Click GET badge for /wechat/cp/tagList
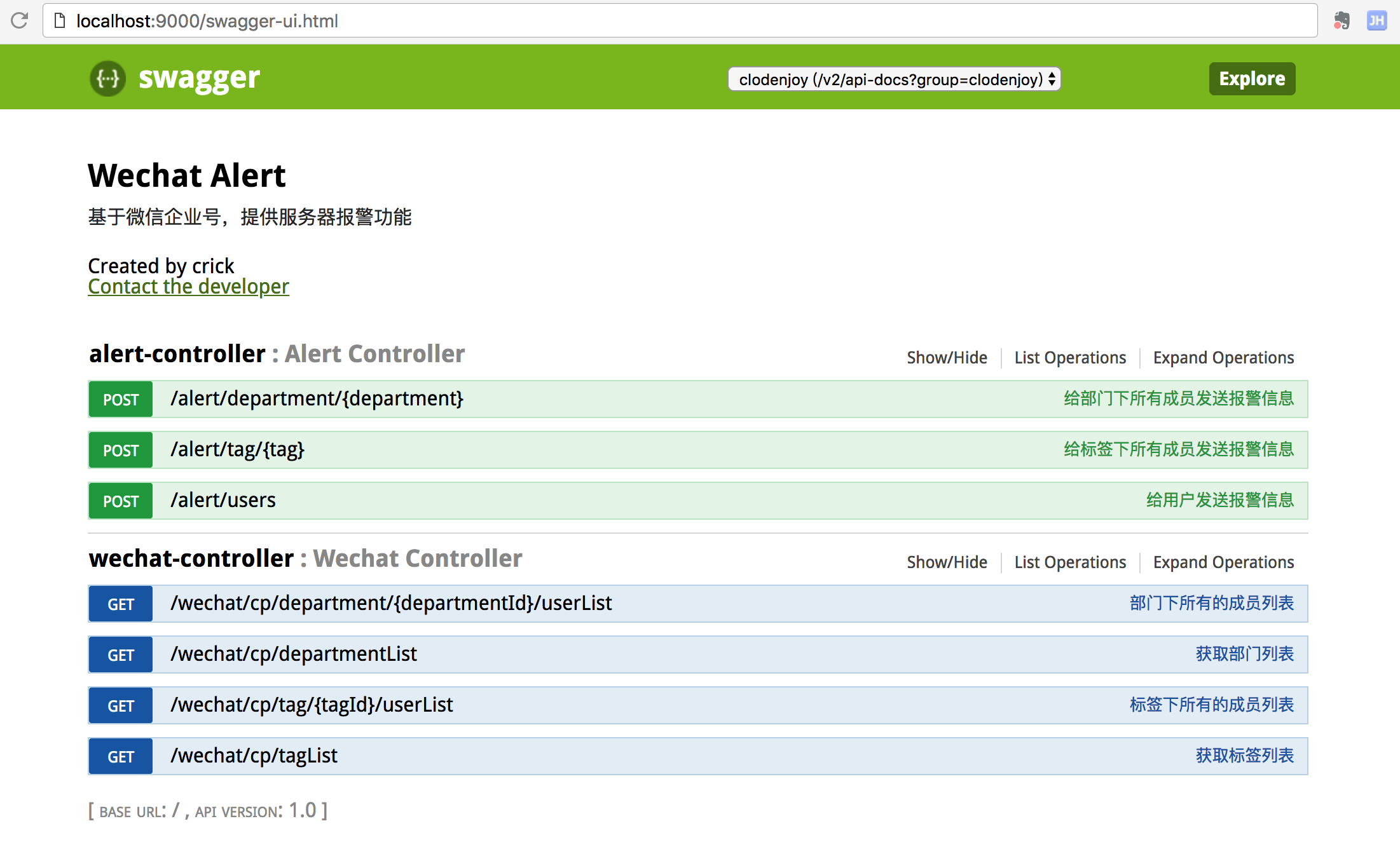1400x854 pixels. click(x=121, y=757)
